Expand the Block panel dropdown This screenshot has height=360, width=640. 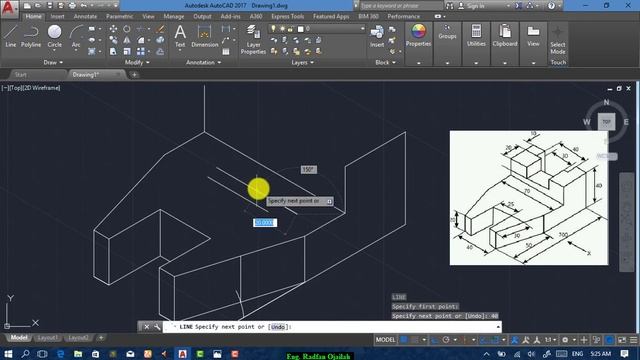click(x=385, y=62)
